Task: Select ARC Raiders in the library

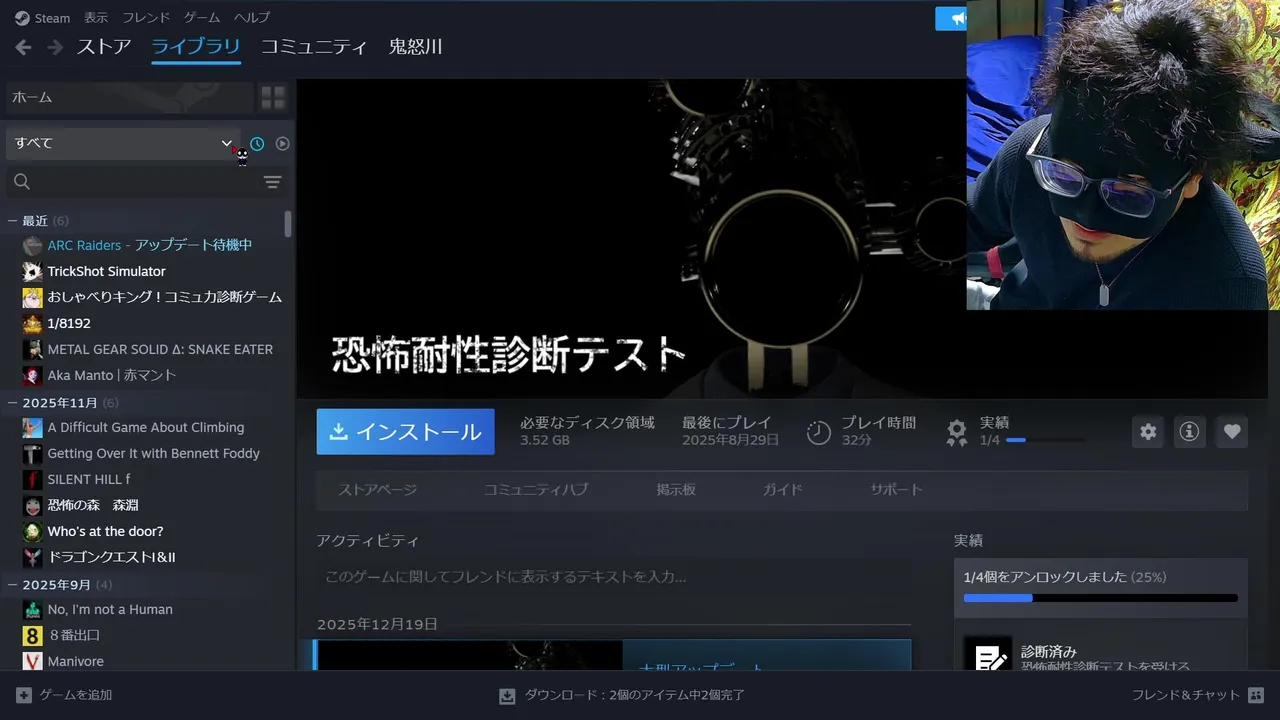Action: pyautogui.click(x=150, y=245)
